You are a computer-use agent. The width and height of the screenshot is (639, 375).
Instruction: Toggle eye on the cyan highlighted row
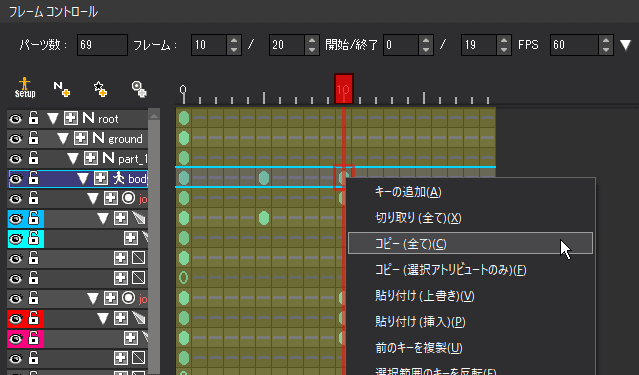coord(16,238)
